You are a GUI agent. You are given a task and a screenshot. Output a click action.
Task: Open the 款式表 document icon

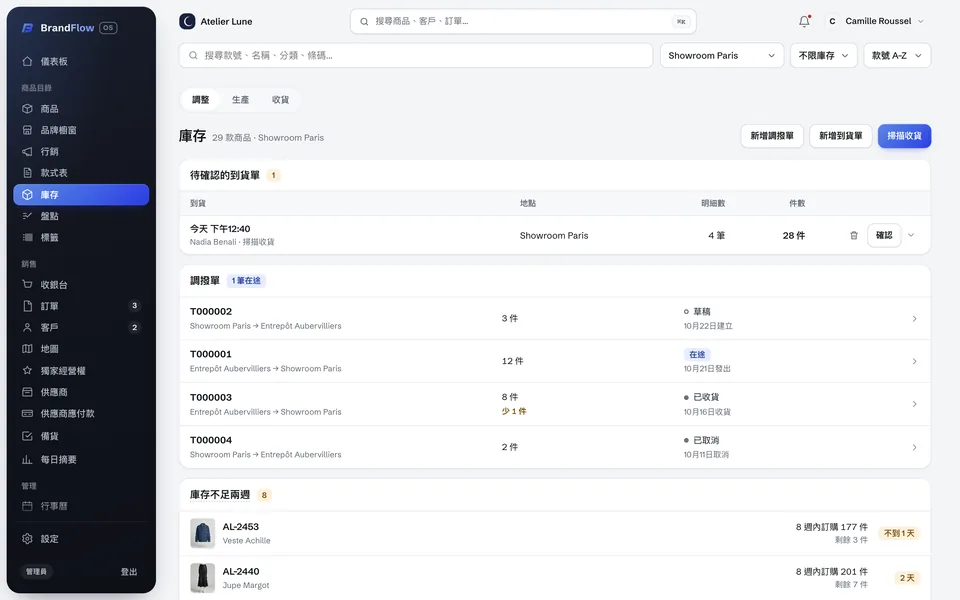(x=27, y=173)
